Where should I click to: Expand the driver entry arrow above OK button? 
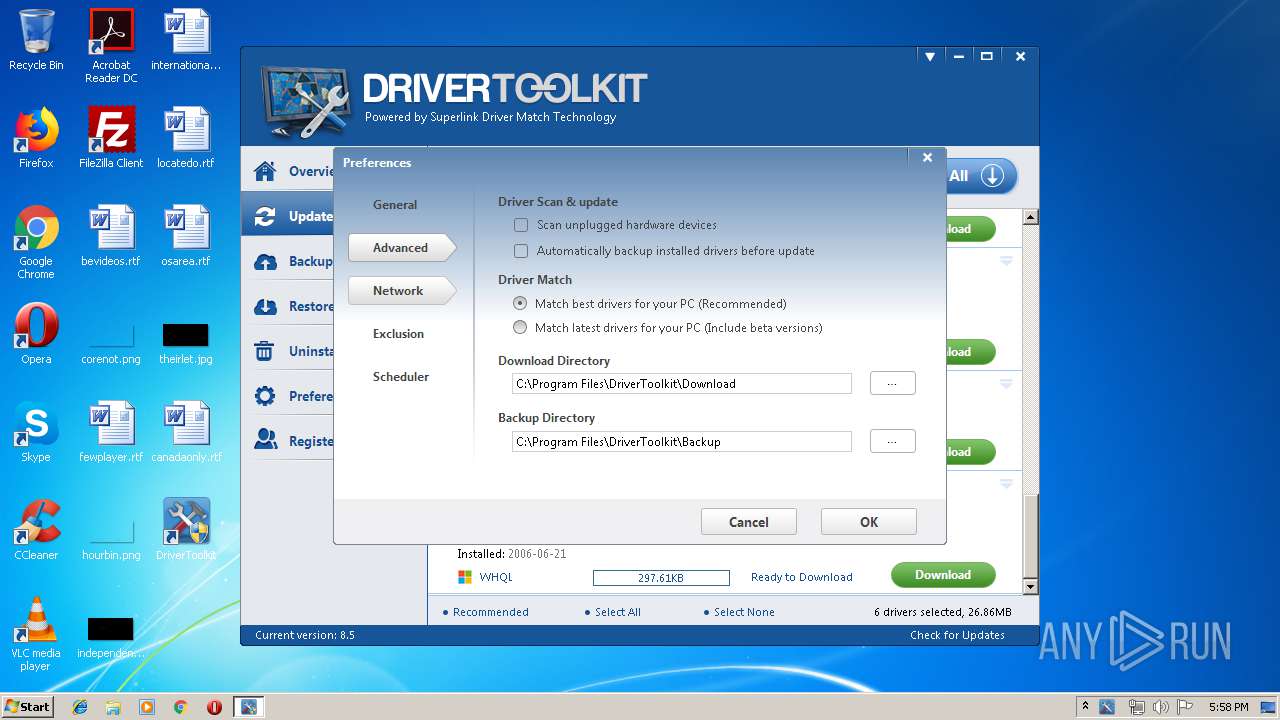tap(1006, 484)
